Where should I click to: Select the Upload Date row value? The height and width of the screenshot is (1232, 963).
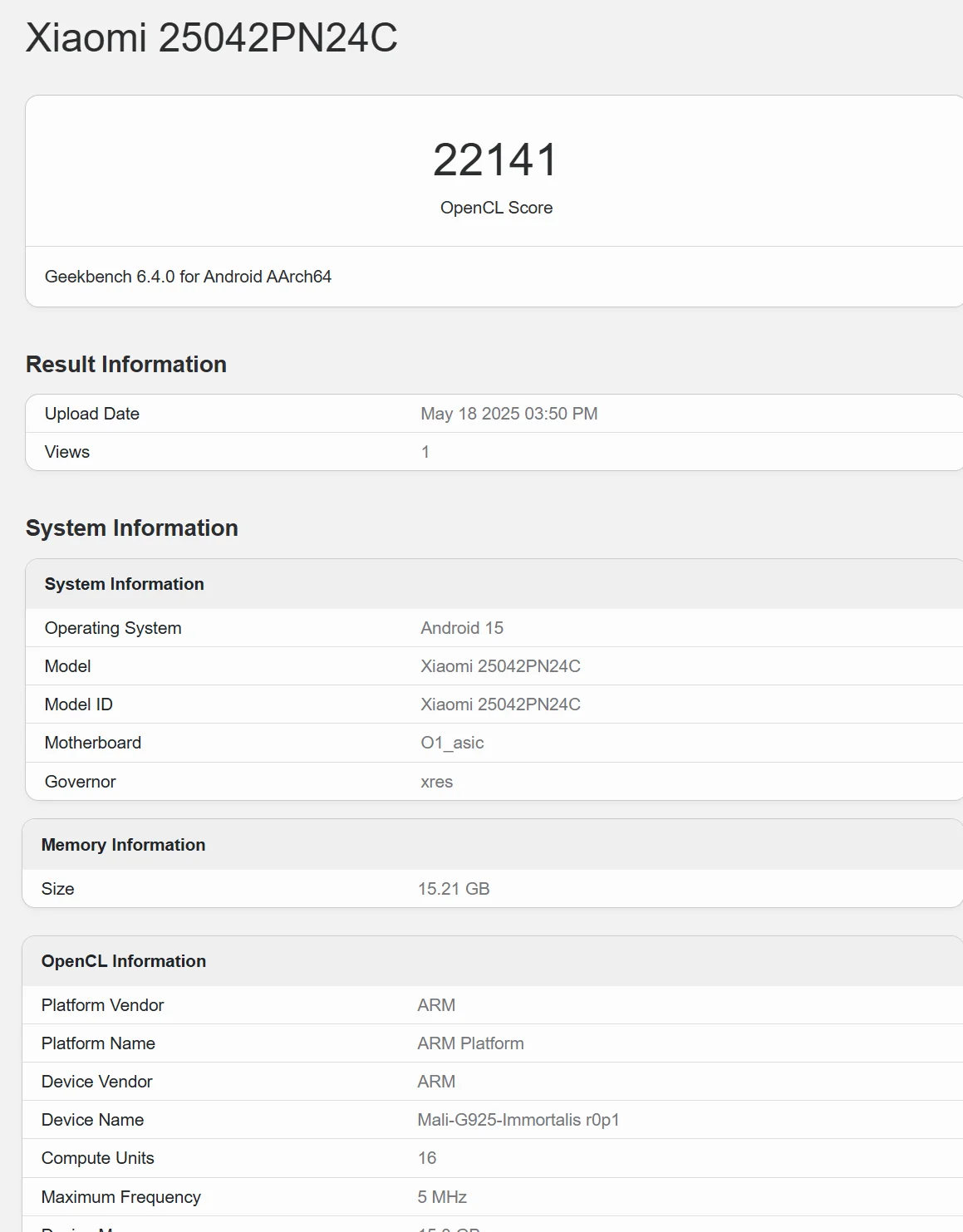509,414
